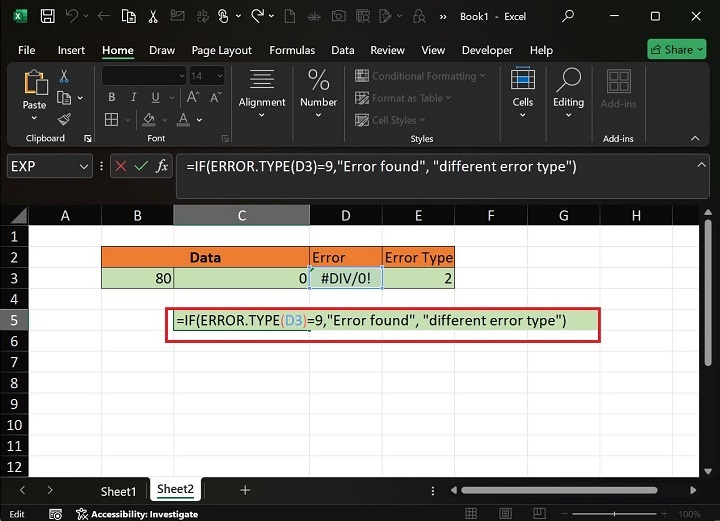
Task: Select cell D3 containing #DIV/0!
Action: pyautogui.click(x=345, y=279)
